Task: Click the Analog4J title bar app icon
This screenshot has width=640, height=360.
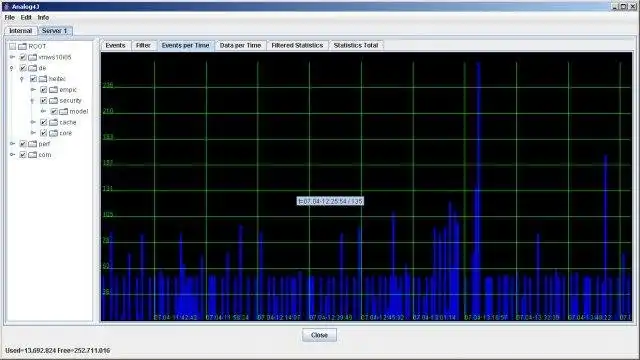Action: [6, 7]
